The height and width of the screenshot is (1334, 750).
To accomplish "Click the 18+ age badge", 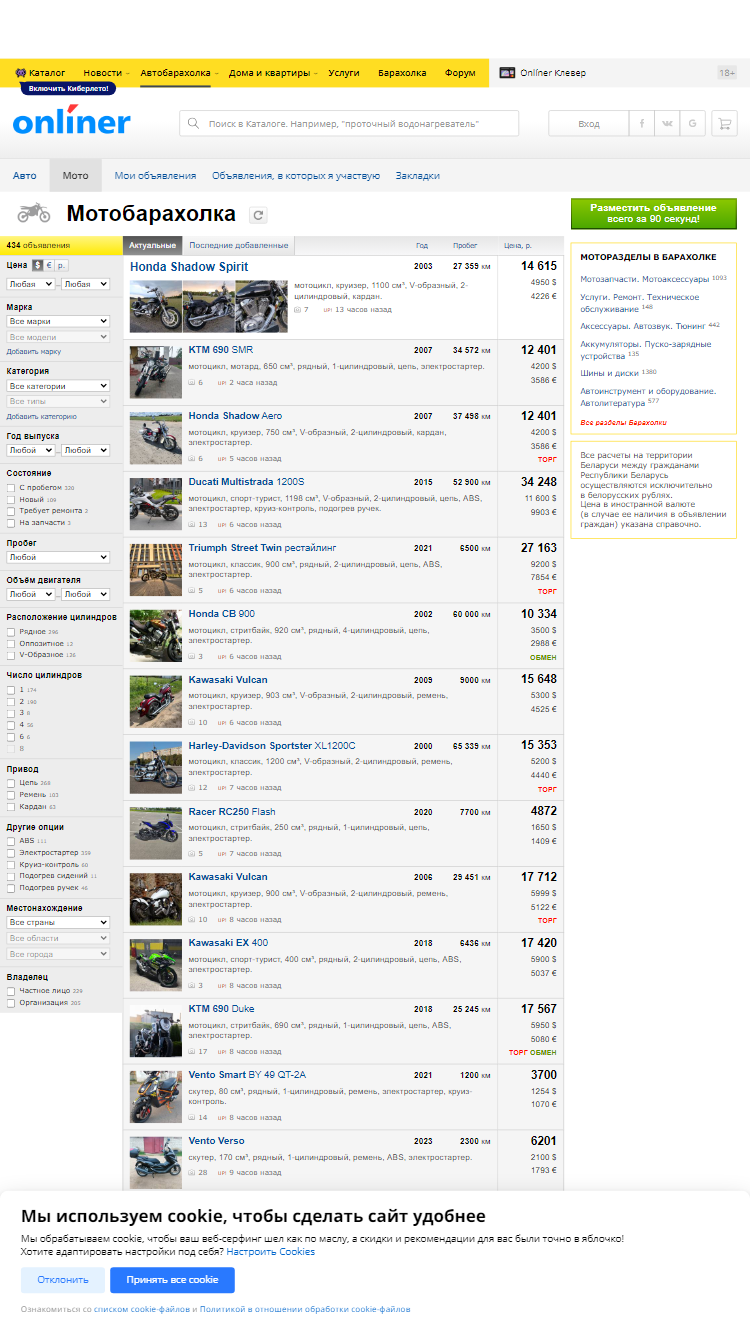I will [x=727, y=73].
